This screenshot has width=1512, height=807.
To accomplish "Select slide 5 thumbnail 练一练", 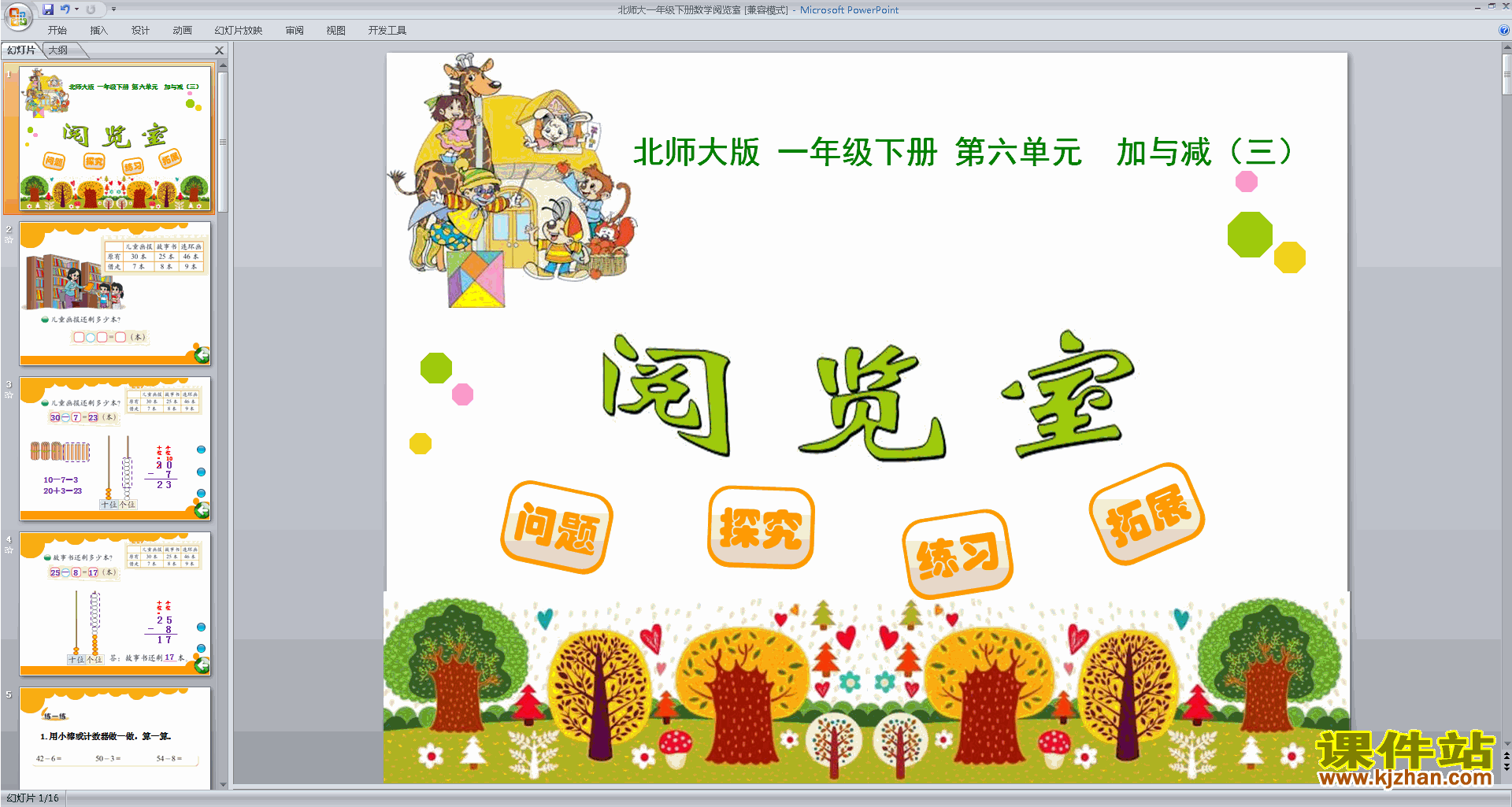I will tap(116, 739).
